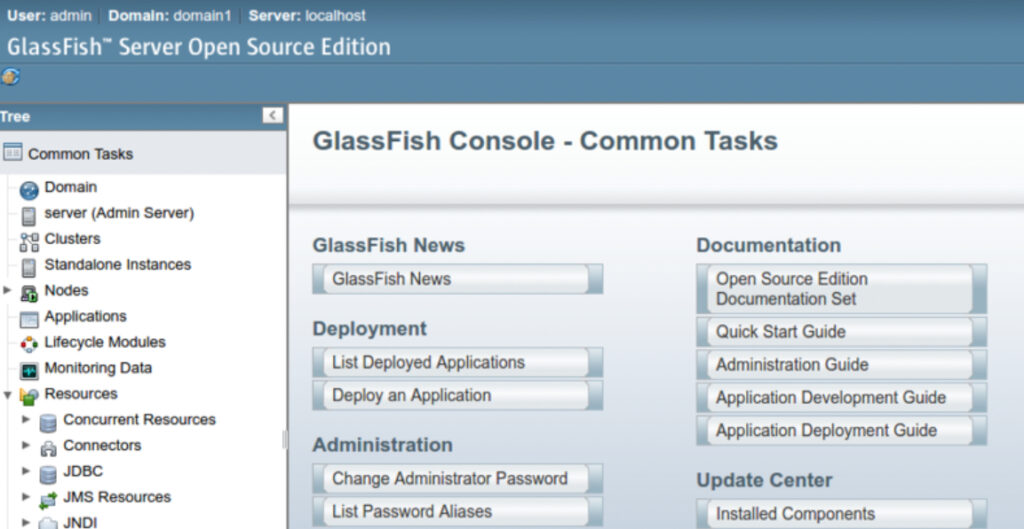Viewport: 1024px width, 529px height.
Task: Expand the JDBC node
Action: point(26,471)
